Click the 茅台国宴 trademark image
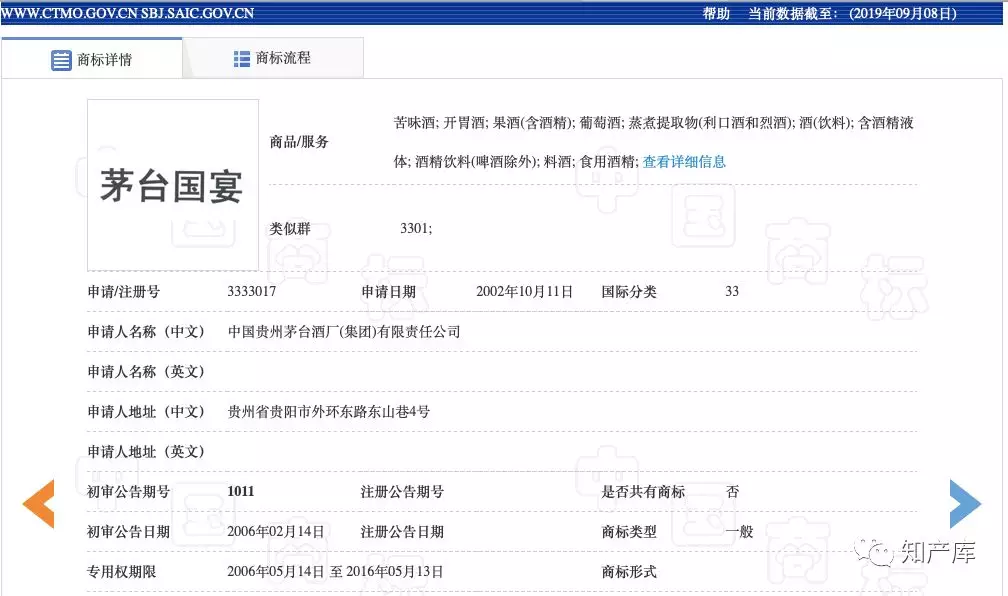This screenshot has width=1008, height=596. click(x=173, y=185)
